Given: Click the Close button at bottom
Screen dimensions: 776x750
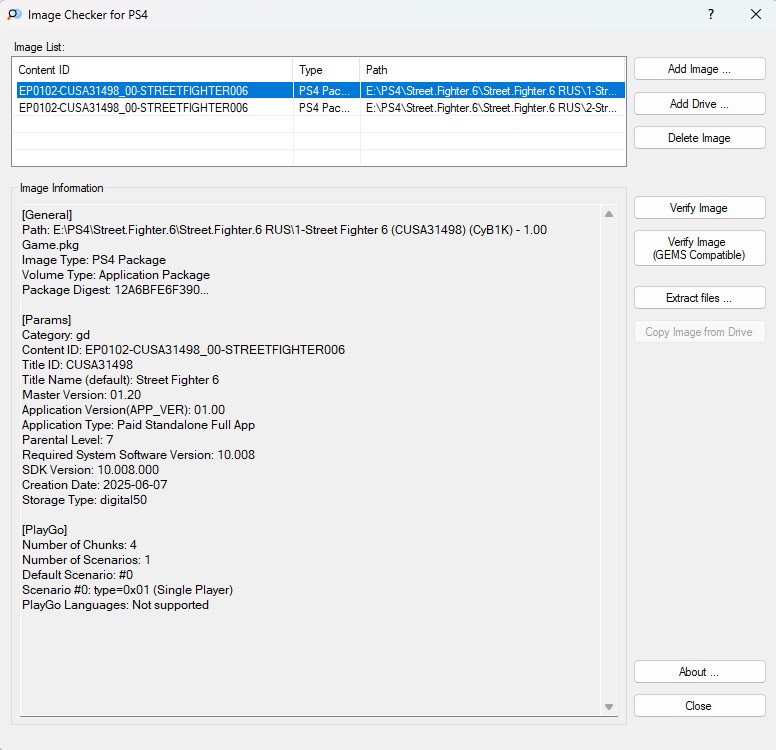Looking at the screenshot, I should point(699,706).
